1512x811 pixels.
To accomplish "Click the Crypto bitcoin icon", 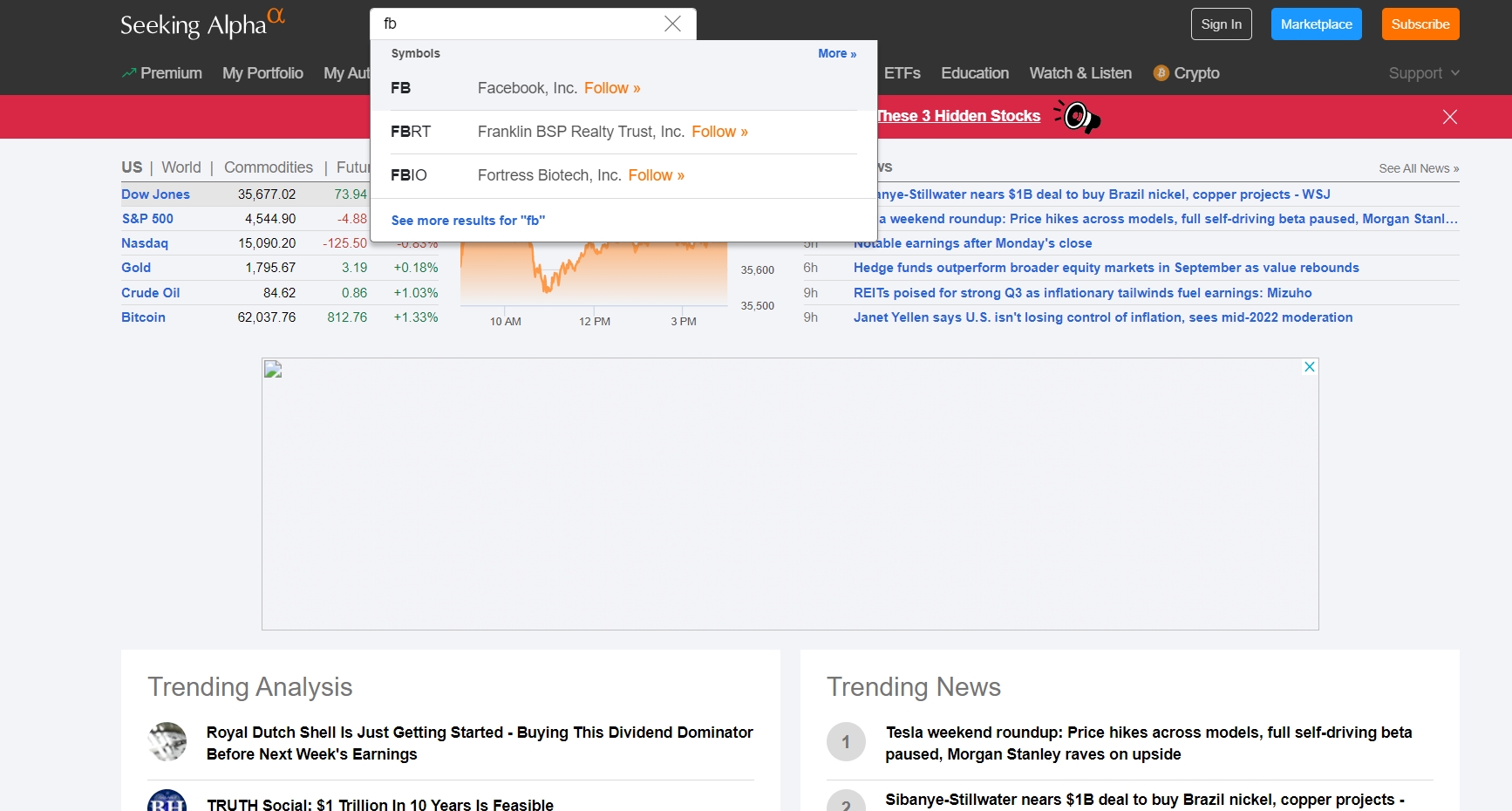I will [1161, 73].
